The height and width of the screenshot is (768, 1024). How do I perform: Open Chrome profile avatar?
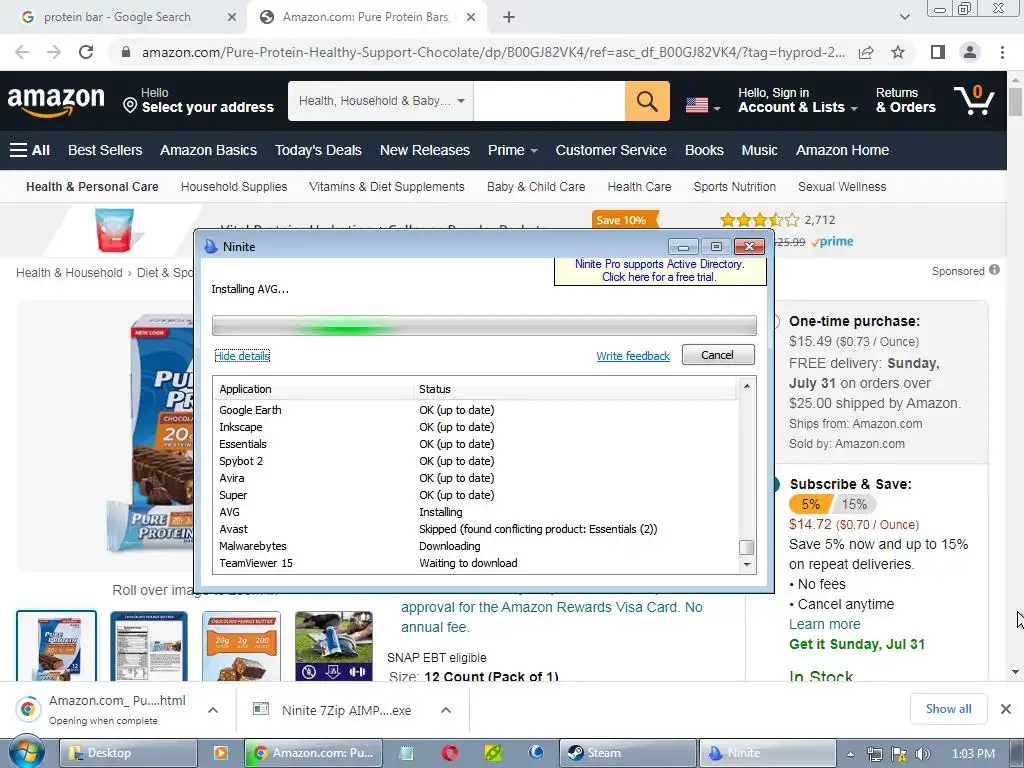970,52
